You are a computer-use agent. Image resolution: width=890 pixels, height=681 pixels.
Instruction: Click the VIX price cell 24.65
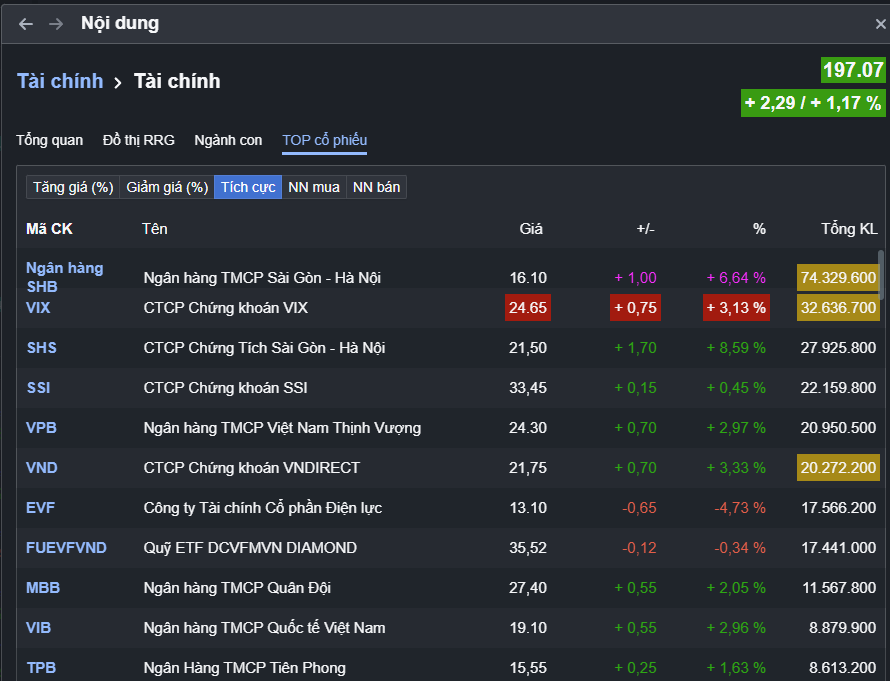click(528, 308)
